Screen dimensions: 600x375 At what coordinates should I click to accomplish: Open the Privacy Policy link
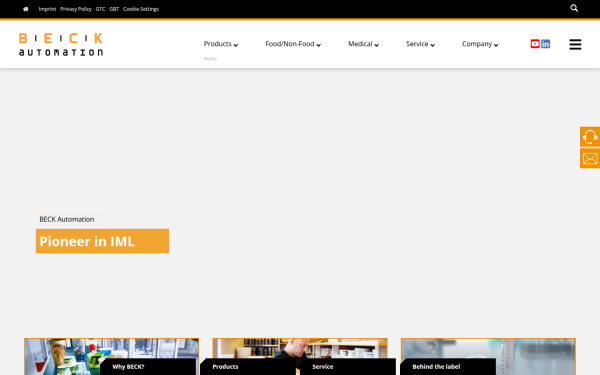(x=76, y=9)
